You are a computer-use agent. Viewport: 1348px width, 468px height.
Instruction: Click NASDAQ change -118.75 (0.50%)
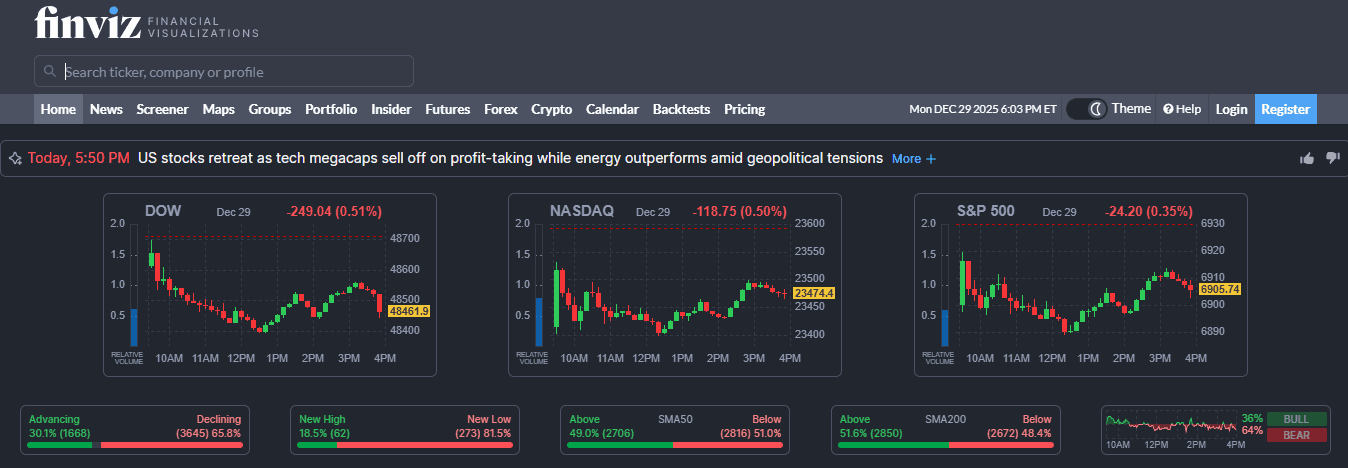(739, 211)
